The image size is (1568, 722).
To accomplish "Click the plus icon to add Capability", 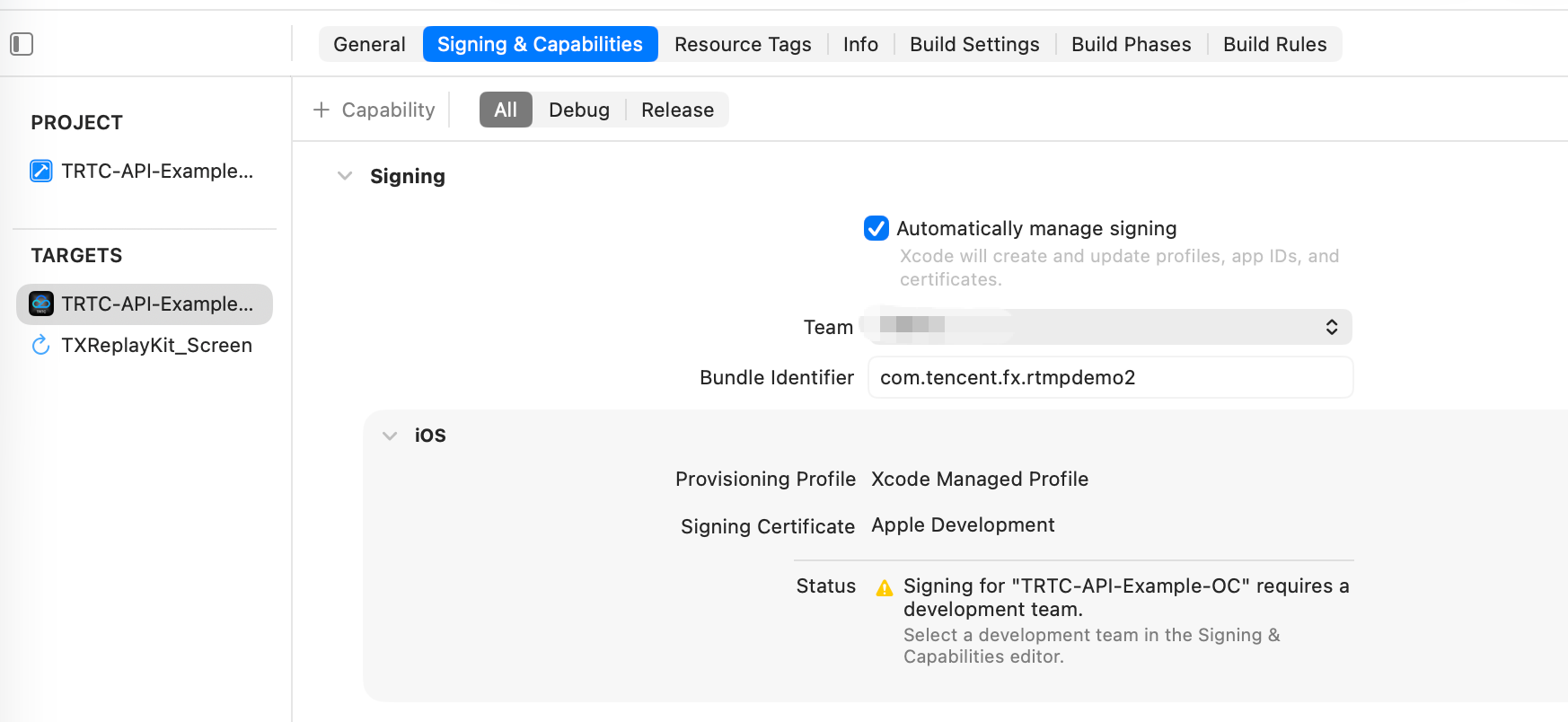I will coord(322,110).
